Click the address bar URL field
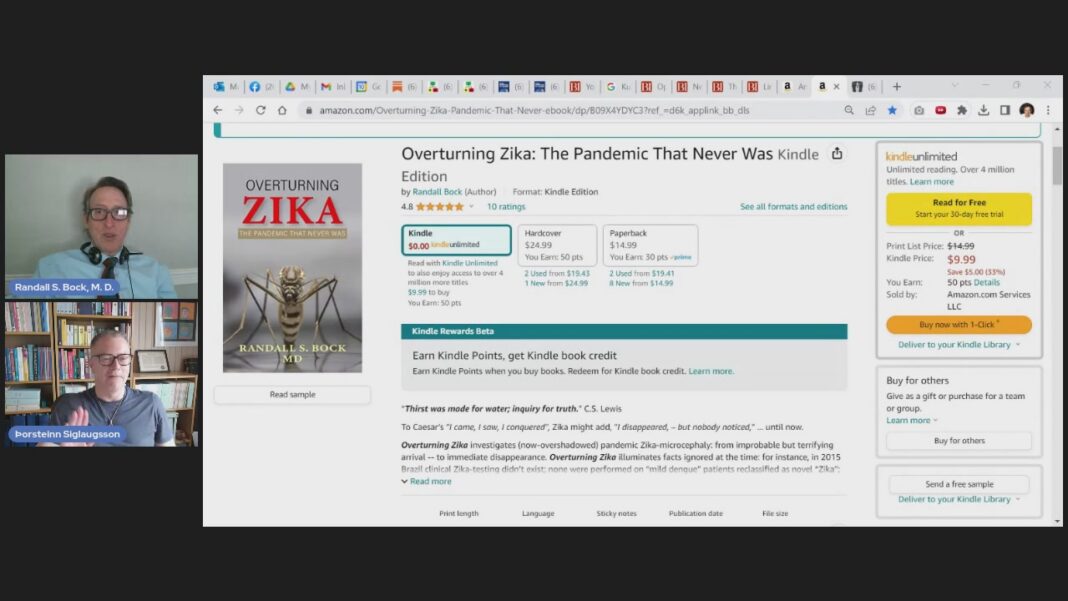The height and width of the screenshot is (601, 1068). (534, 110)
